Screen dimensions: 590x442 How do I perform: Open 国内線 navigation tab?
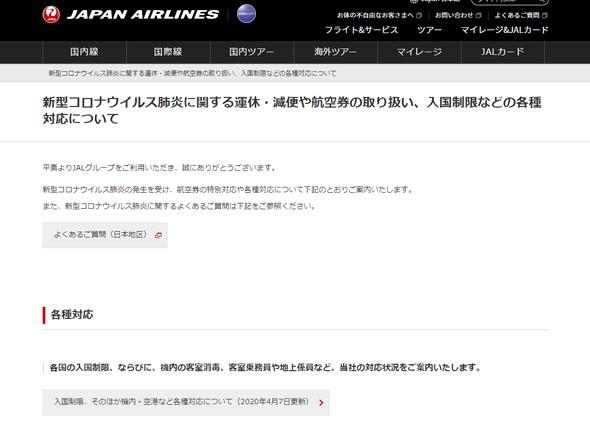84,52
